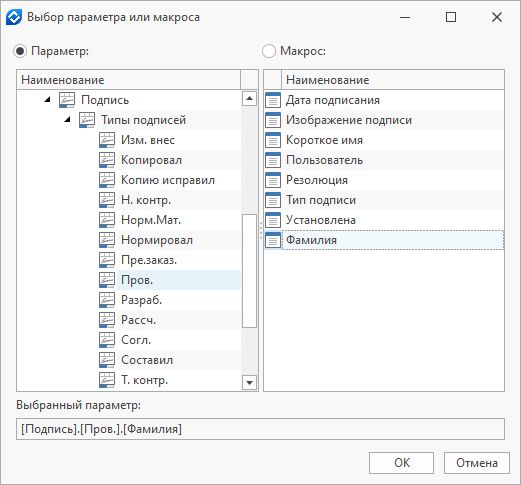Screen dimensions: 521x485
Task: Confirm the selection with OK
Action: 401,463
